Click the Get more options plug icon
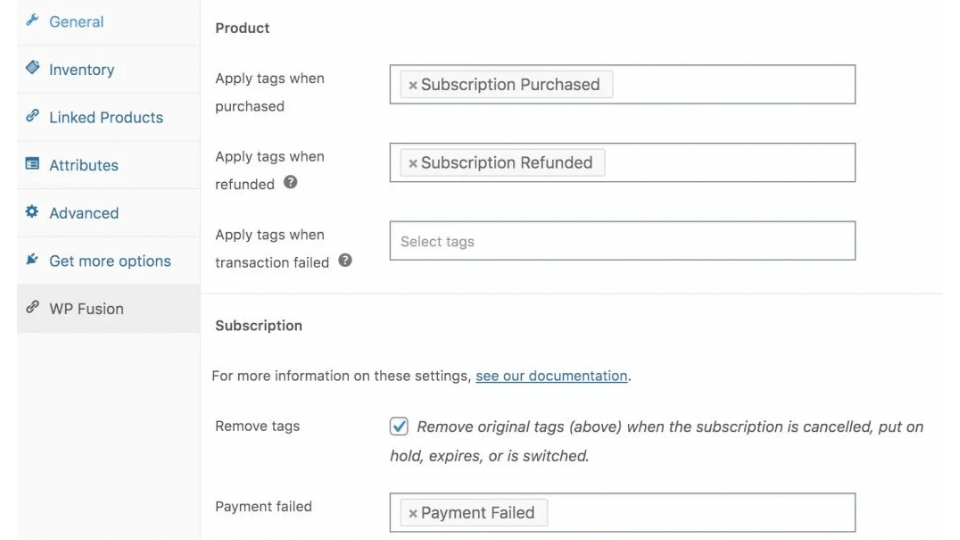The image size is (960, 540). 32,260
